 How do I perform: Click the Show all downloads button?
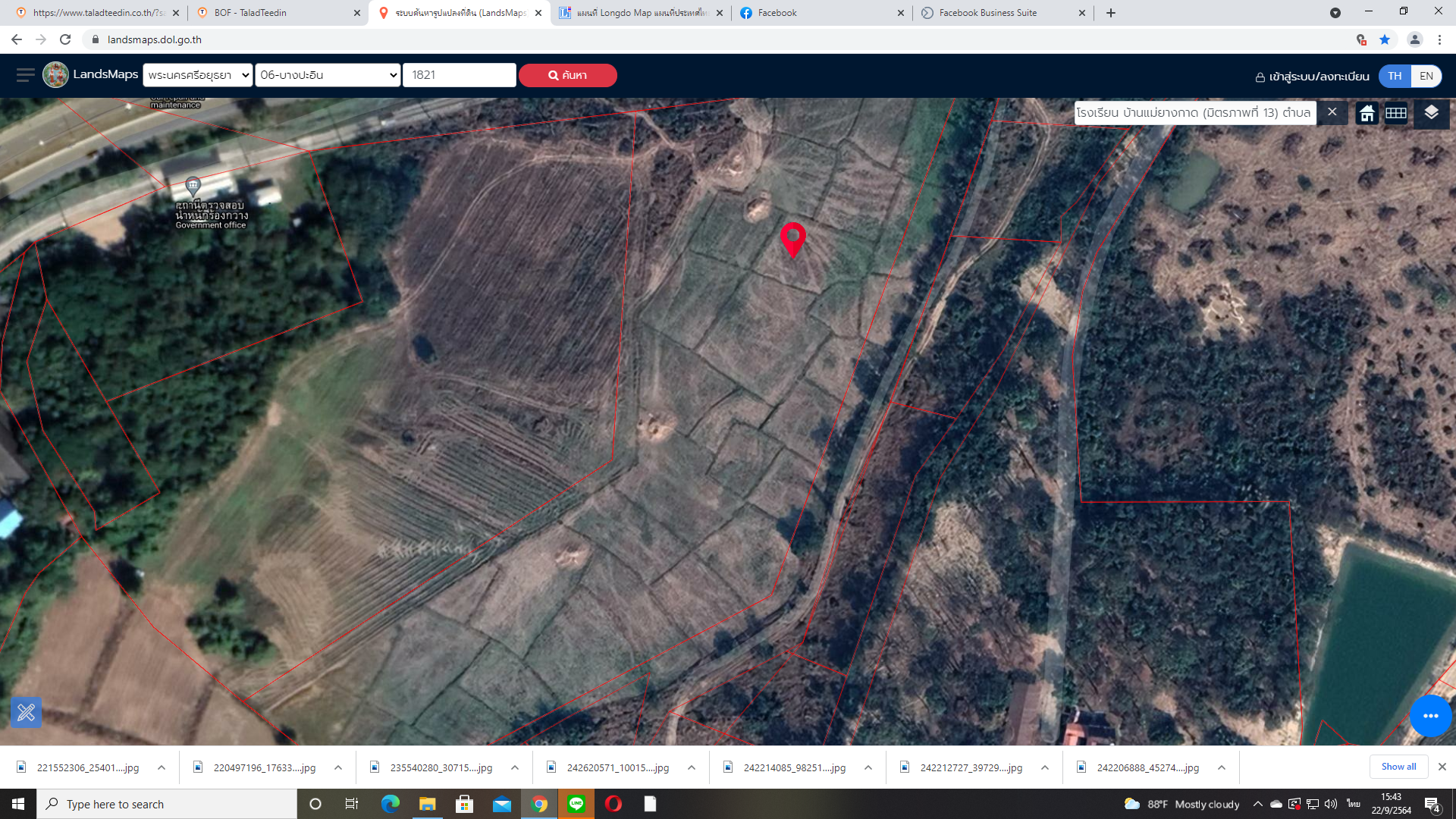point(1398,767)
